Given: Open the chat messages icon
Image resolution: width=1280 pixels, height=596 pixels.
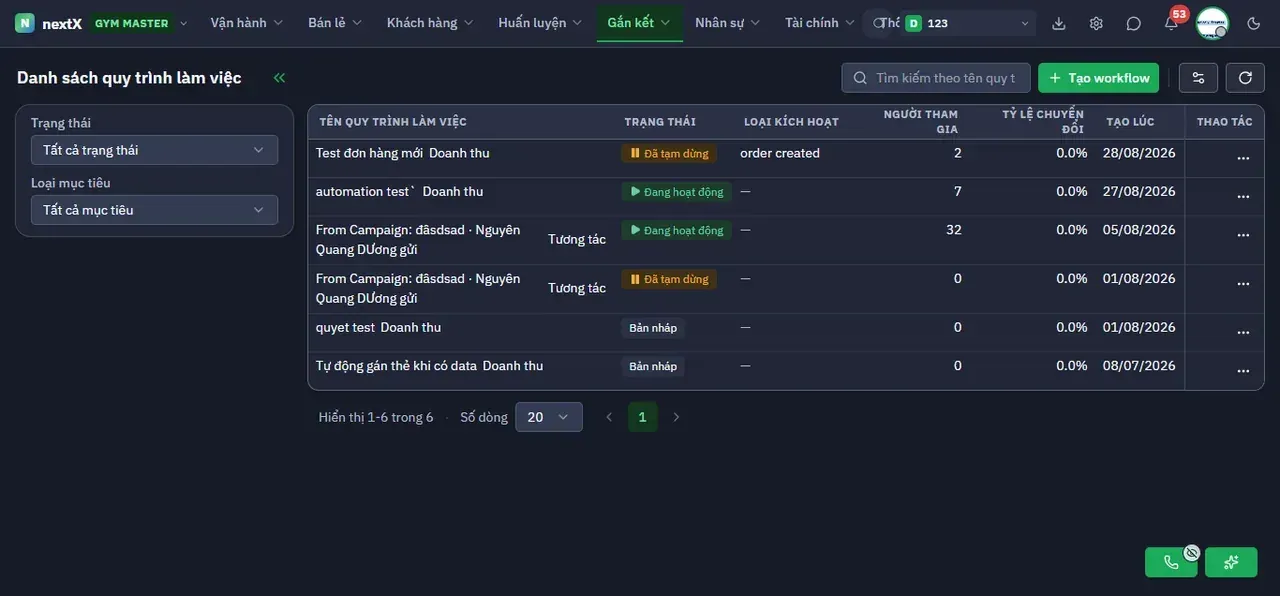Looking at the screenshot, I should pyautogui.click(x=1133, y=23).
